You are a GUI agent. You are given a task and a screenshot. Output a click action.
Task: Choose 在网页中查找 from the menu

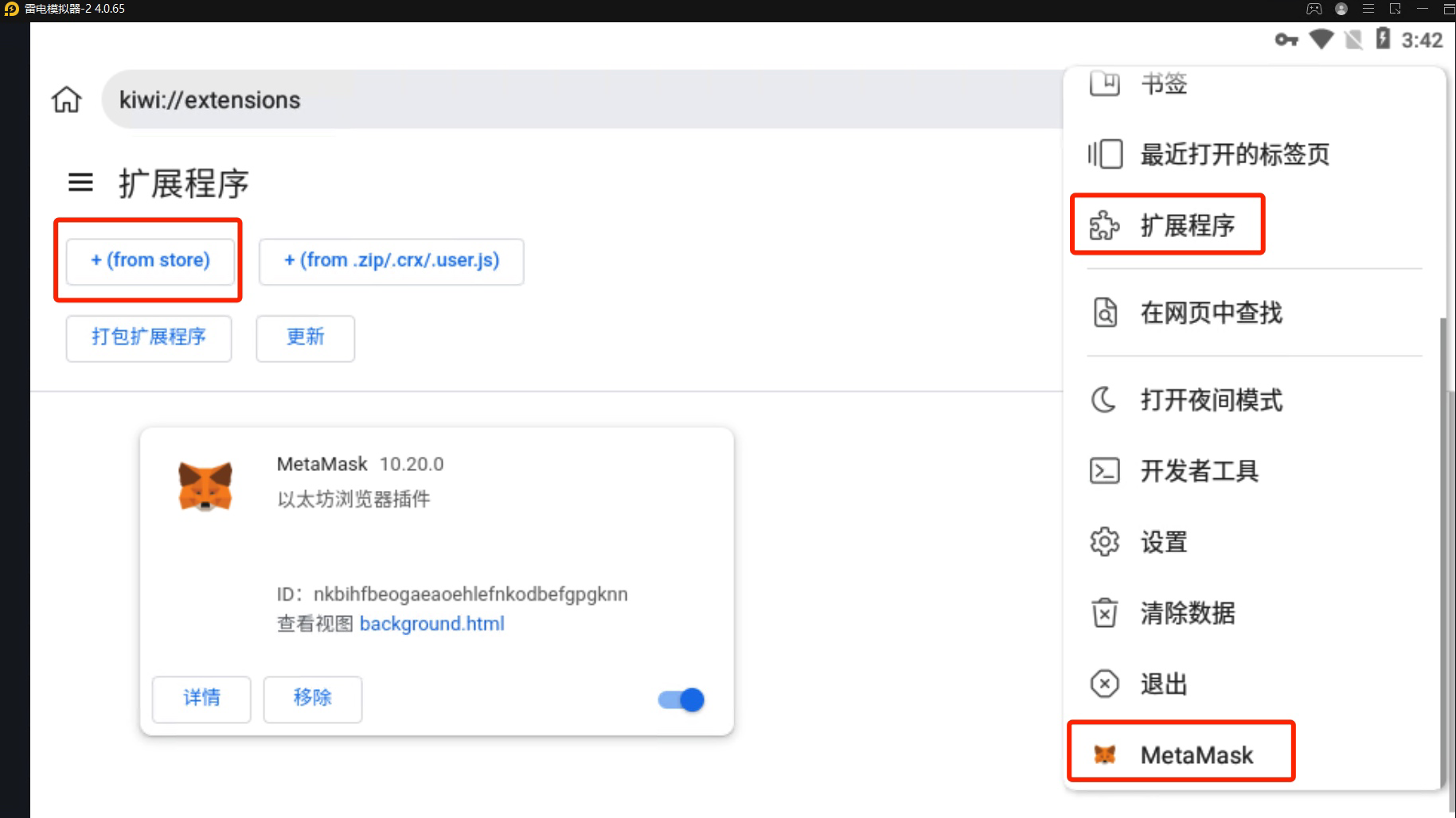[1254, 313]
